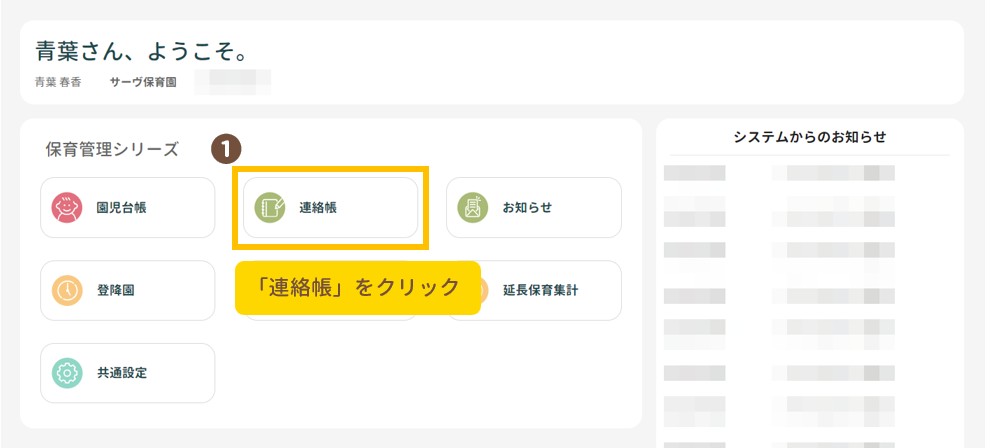This screenshot has width=985, height=448.
Task: Click the サーヴ保育園 nursery name
Action: point(143,82)
